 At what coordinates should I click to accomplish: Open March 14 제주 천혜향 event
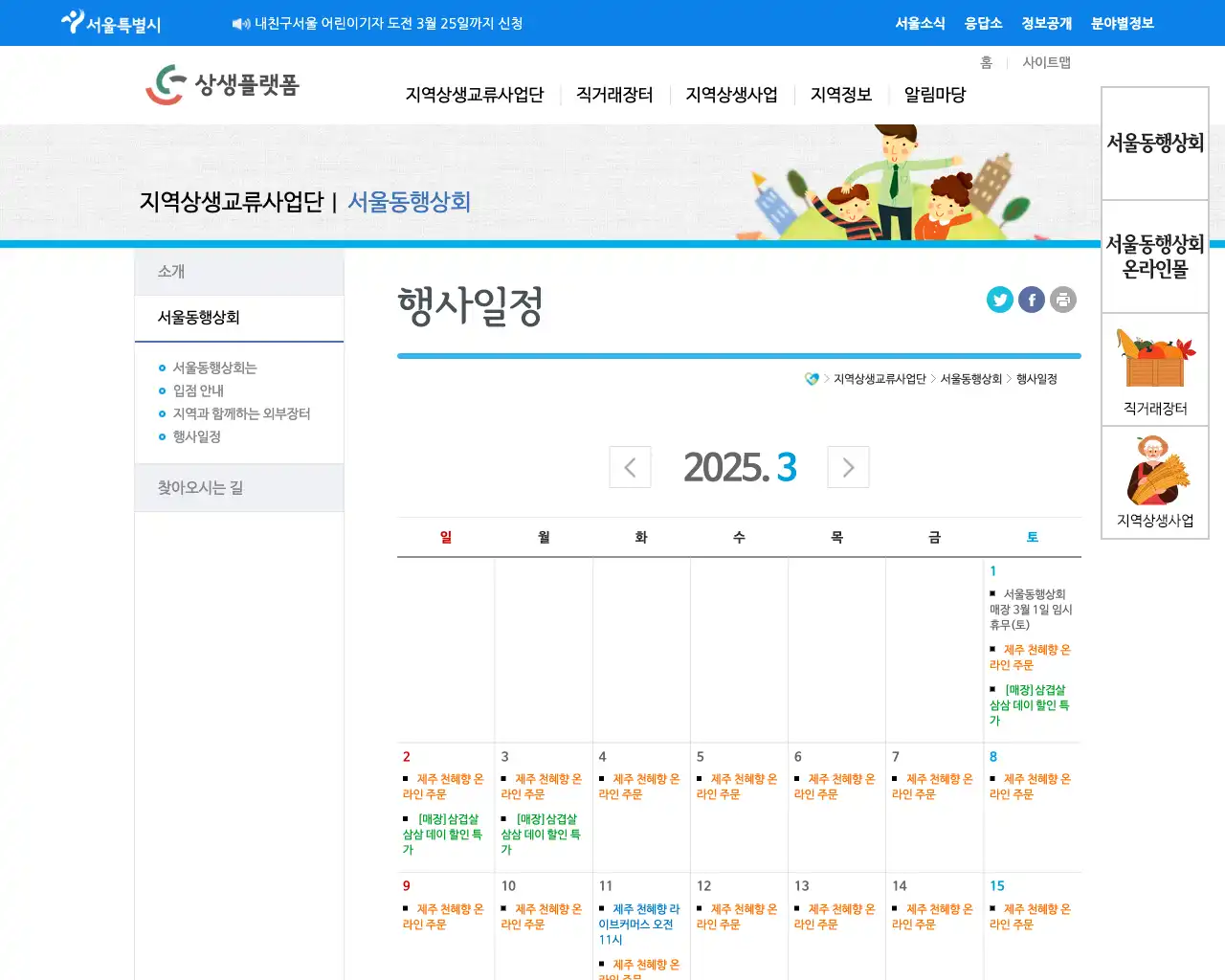[x=932, y=917]
